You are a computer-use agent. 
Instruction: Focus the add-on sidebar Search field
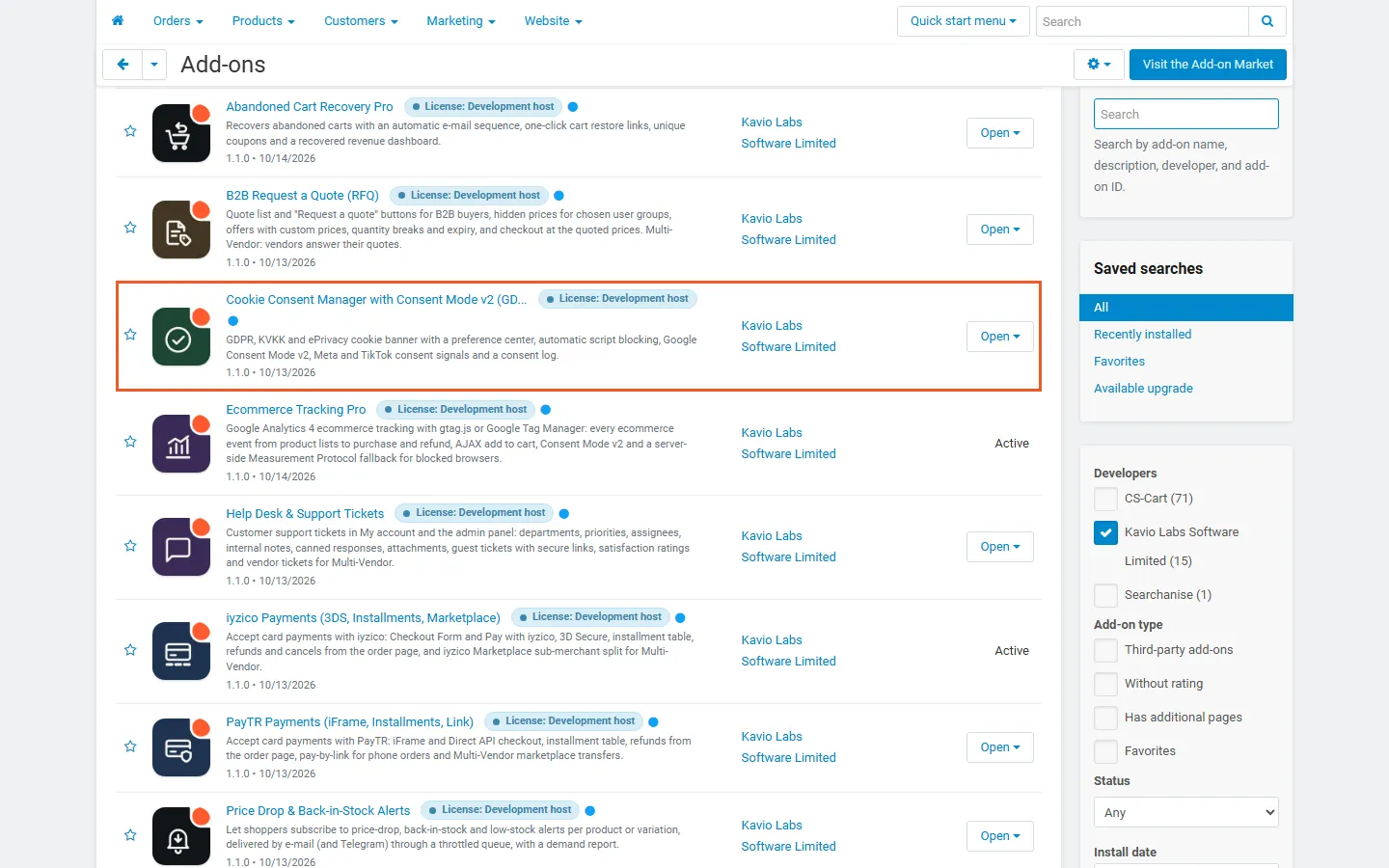point(1186,114)
